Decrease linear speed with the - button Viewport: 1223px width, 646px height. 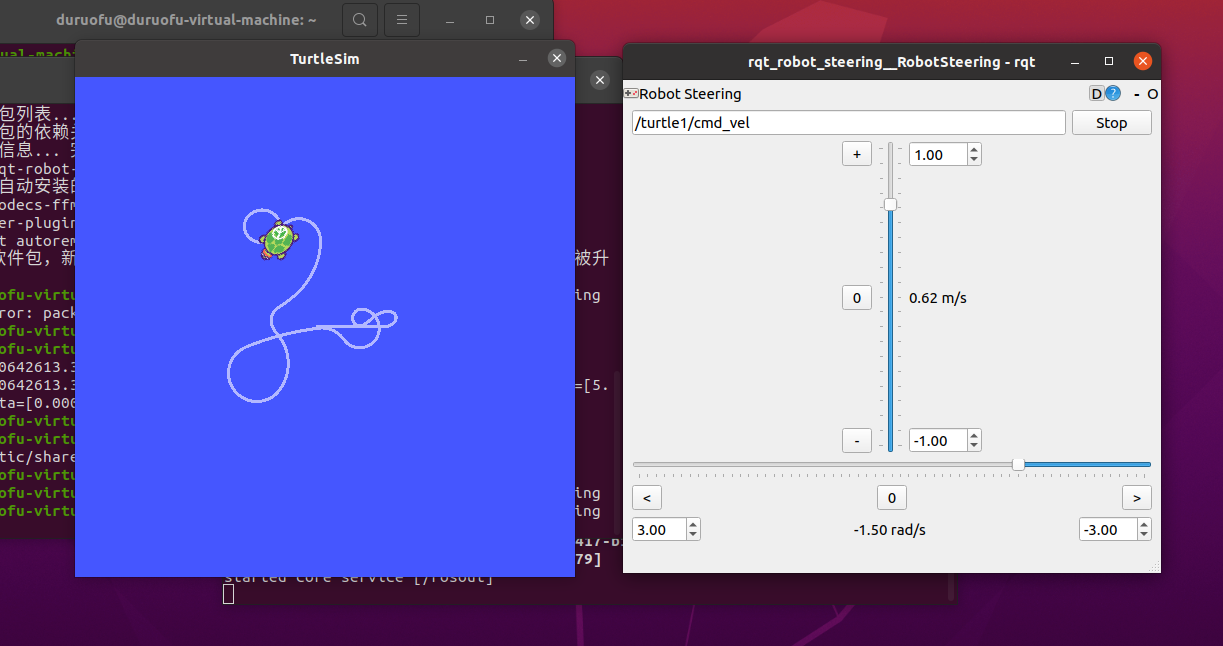pyautogui.click(x=856, y=440)
